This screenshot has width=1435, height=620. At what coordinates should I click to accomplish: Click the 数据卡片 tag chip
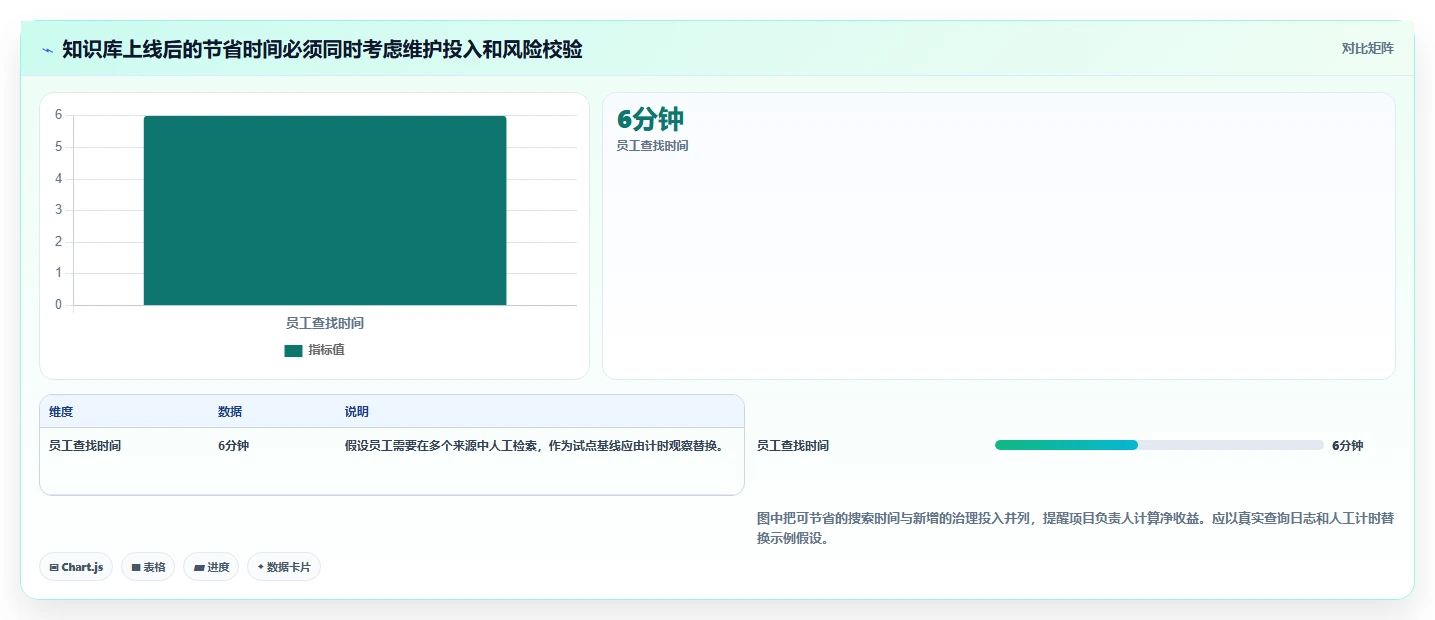pyautogui.click(x=284, y=567)
